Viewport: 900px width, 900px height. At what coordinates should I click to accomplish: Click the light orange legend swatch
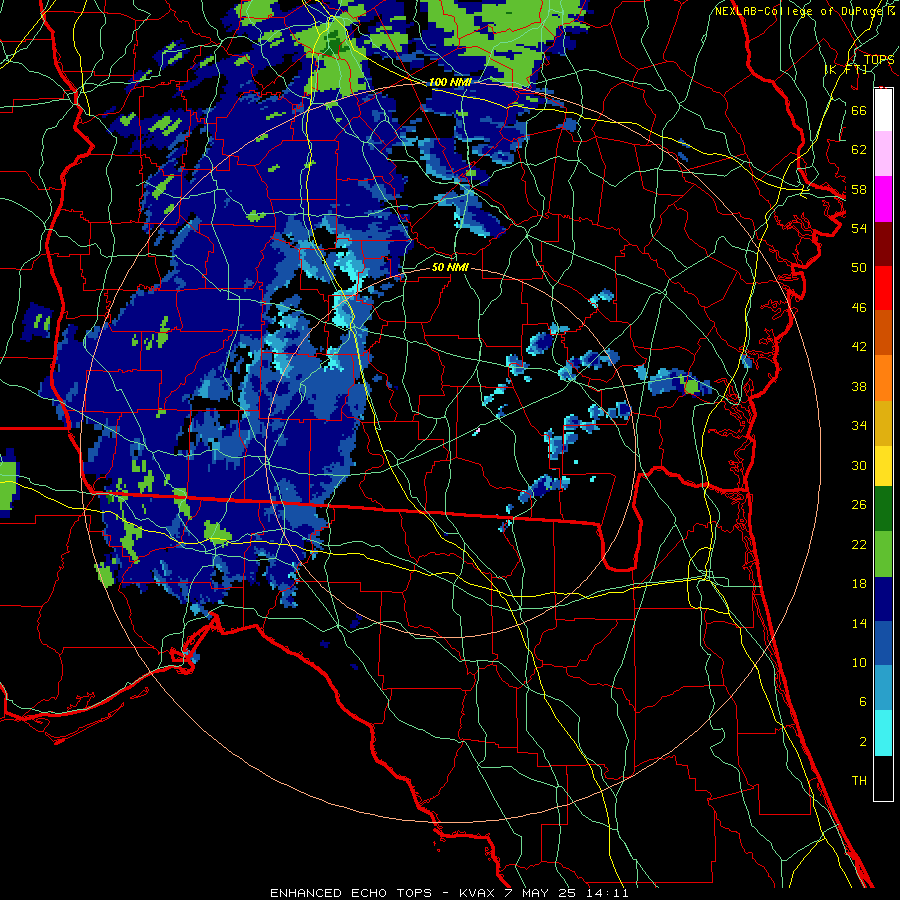(x=883, y=378)
